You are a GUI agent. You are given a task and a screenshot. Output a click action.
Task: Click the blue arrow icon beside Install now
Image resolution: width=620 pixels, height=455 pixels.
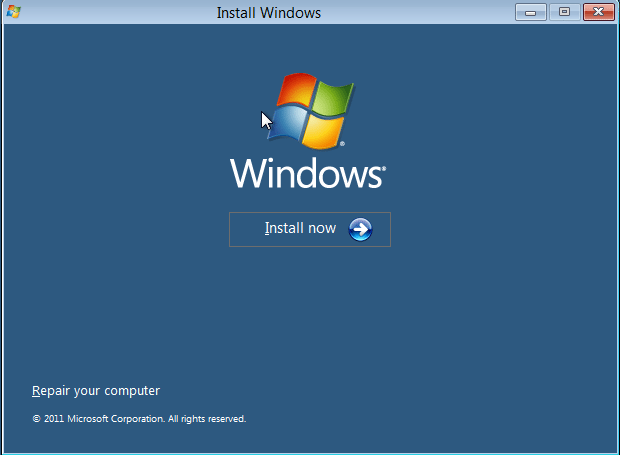coord(360,229)
